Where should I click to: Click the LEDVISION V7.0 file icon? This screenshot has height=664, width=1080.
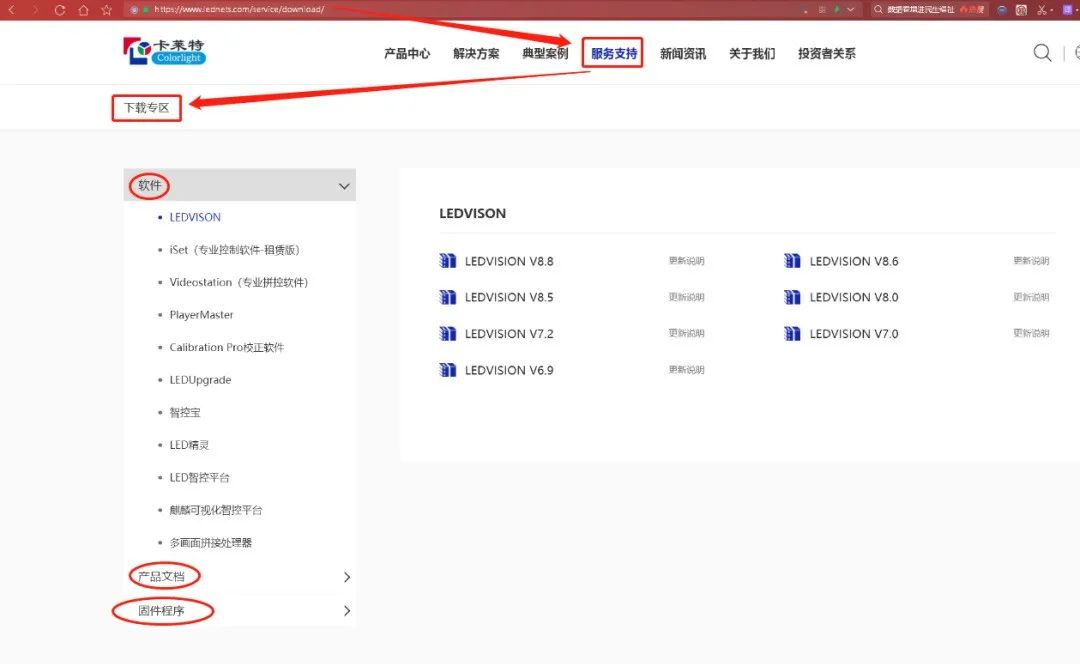click(792, 334)
